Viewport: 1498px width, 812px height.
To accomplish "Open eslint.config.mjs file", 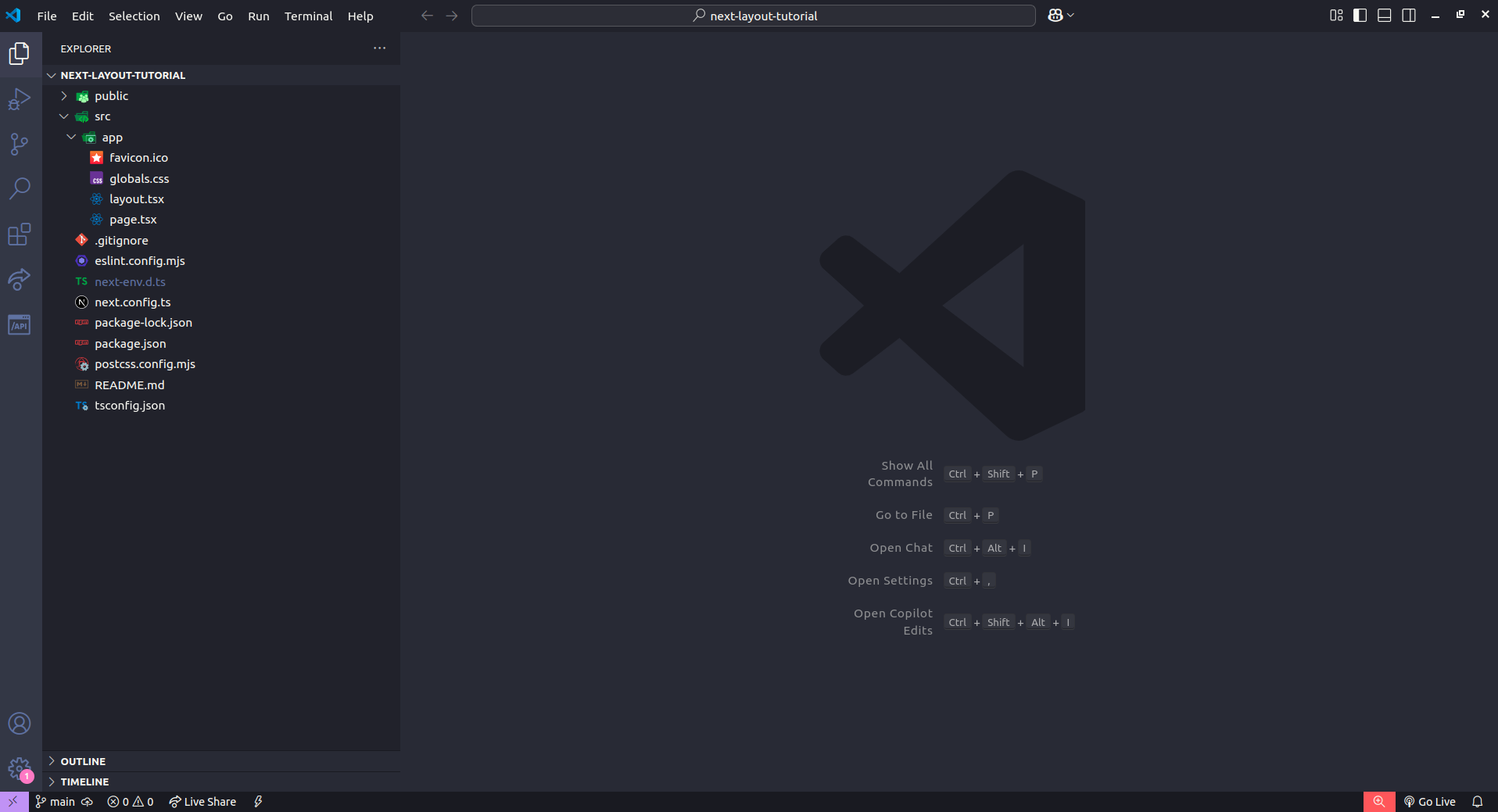I will (x=222, y=261).
